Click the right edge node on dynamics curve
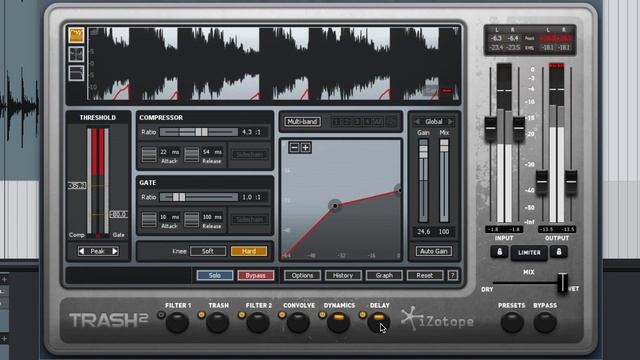Screen dimensions: 640x360 pyautogui.click(x=399, y=190)
